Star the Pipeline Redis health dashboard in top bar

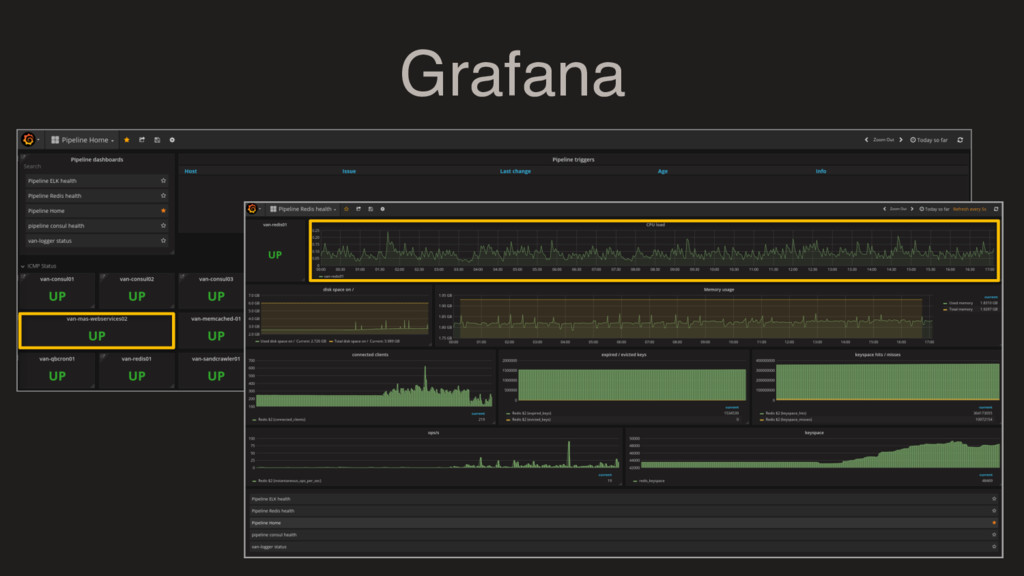pos(346,209)
